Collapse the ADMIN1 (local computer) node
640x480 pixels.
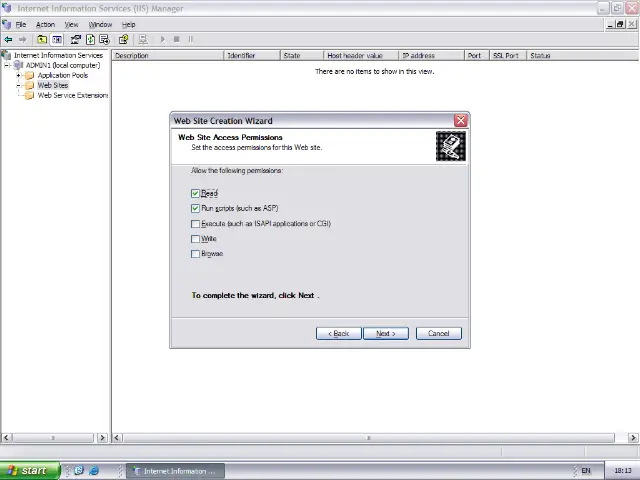click(x=7, y=65)
